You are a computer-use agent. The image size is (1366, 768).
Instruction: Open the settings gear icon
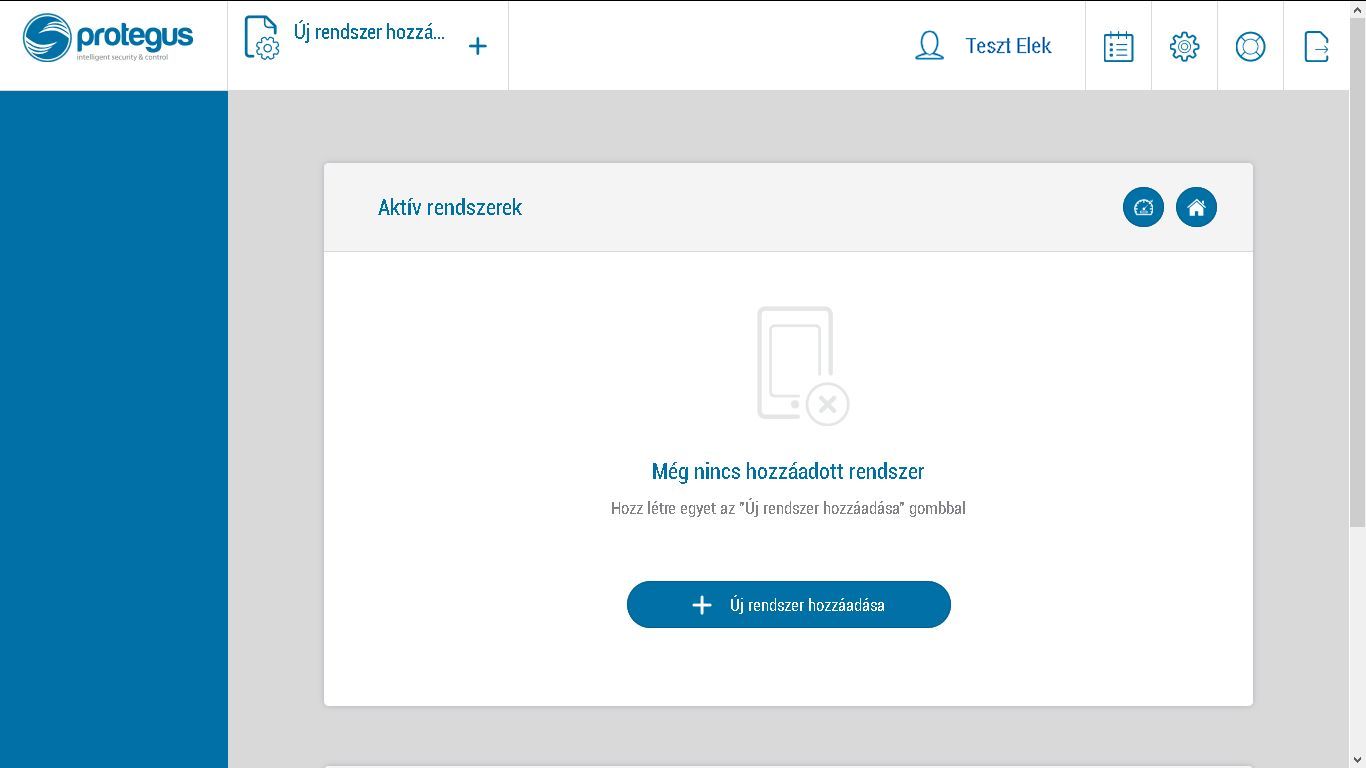[1184, 45]
